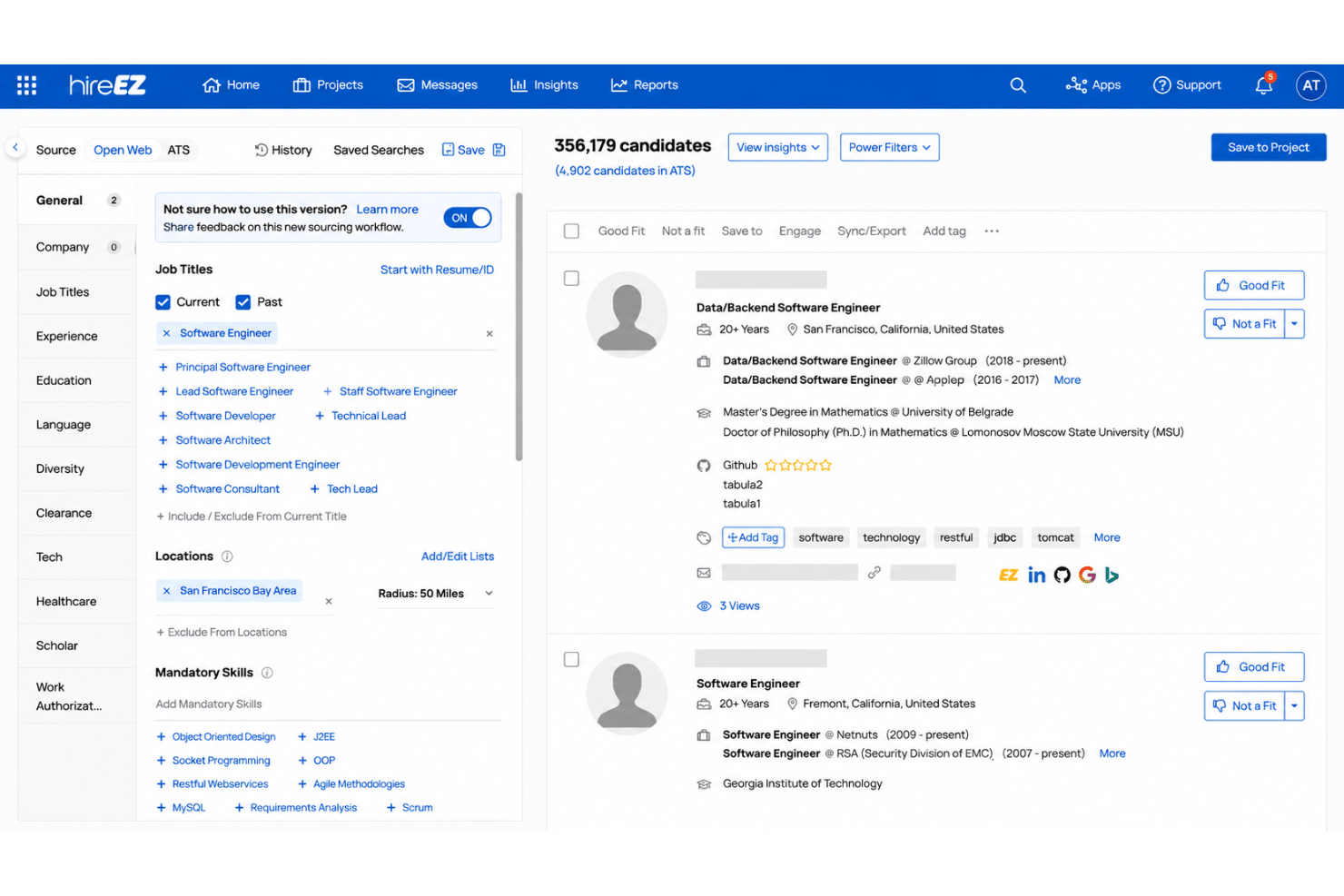
Task: Open the notifications bell icon
Action: click(1263, 85)
